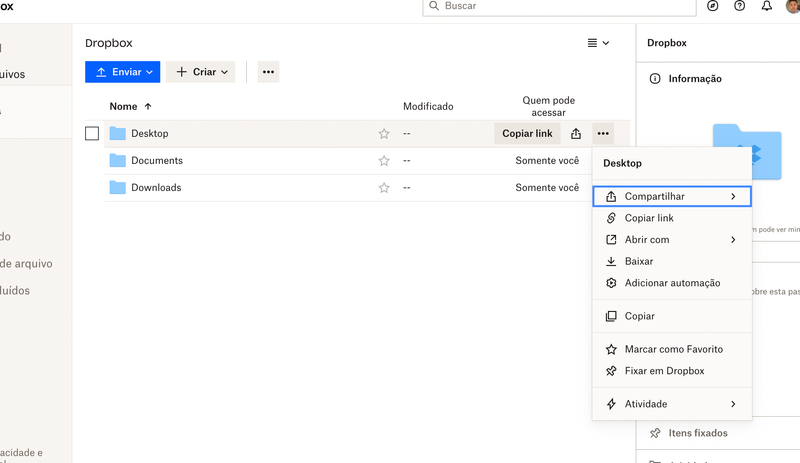Choose Baixar from the context menu
Viewport: 800px width, 463px height.
[639, 262]
